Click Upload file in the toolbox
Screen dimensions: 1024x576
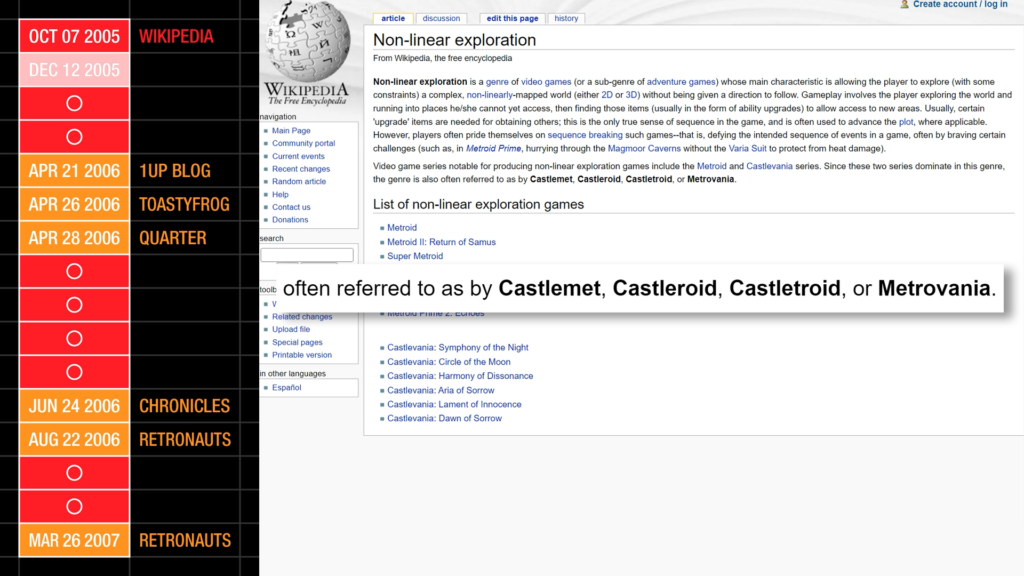click(x=292, y=328)
